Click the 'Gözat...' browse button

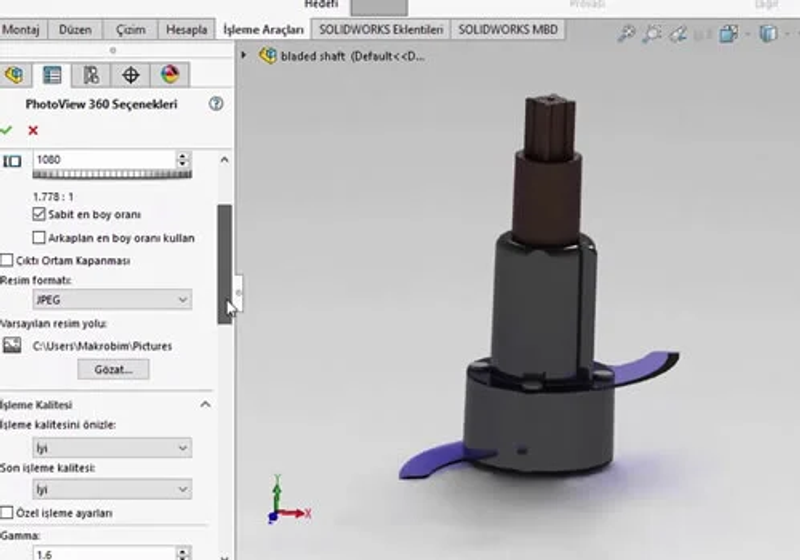(x=113, y=369)
